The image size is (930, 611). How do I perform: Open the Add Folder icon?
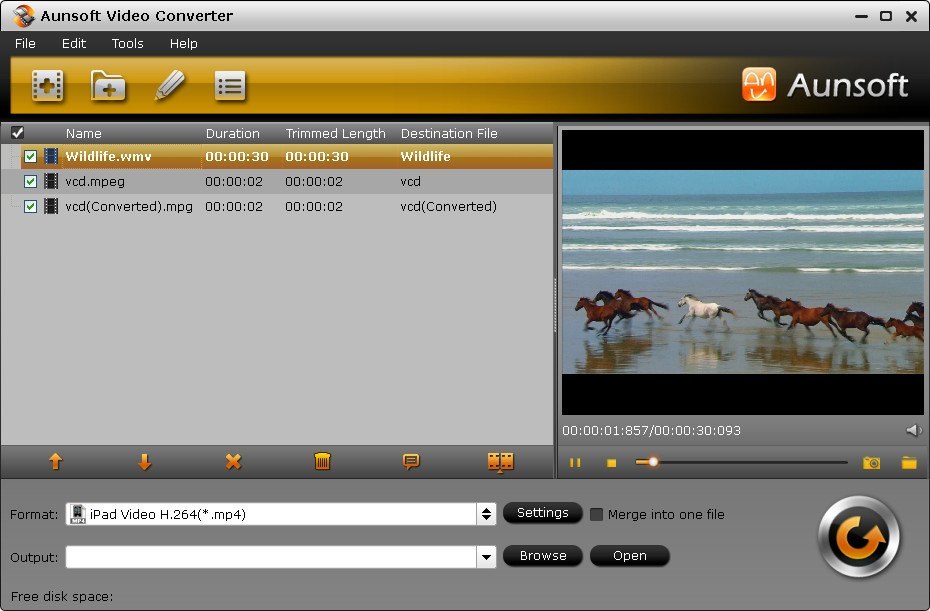coord(108,86)
